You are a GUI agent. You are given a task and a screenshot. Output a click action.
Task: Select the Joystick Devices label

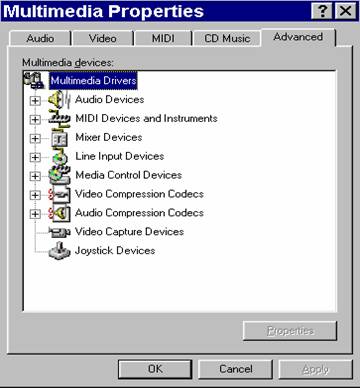(115, 251)
